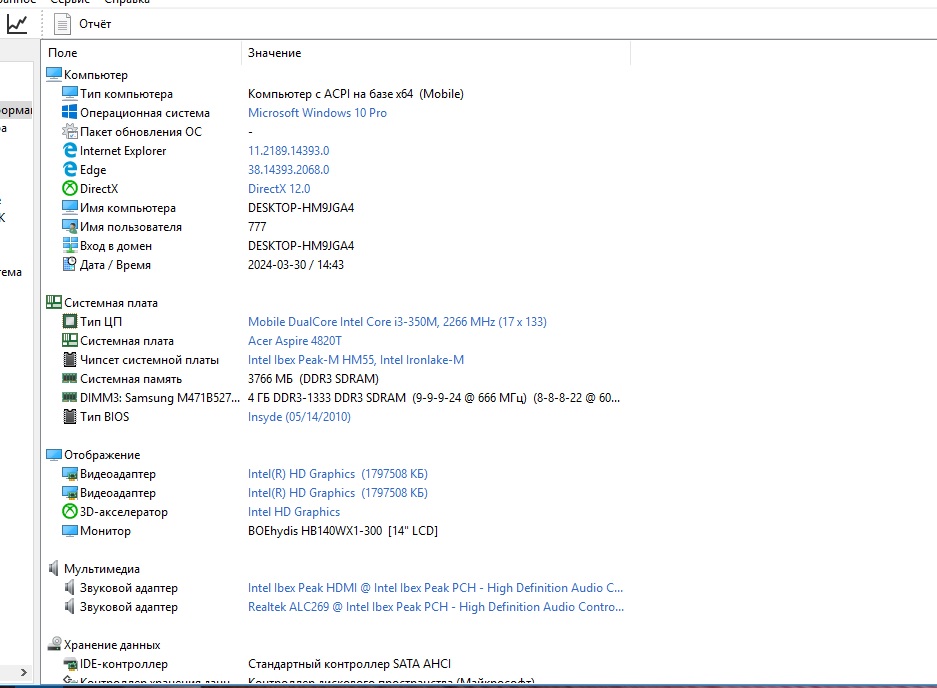Screen dimensions: 937x688
Task: Click the Edge browser icon
Action: pos(70,170)
